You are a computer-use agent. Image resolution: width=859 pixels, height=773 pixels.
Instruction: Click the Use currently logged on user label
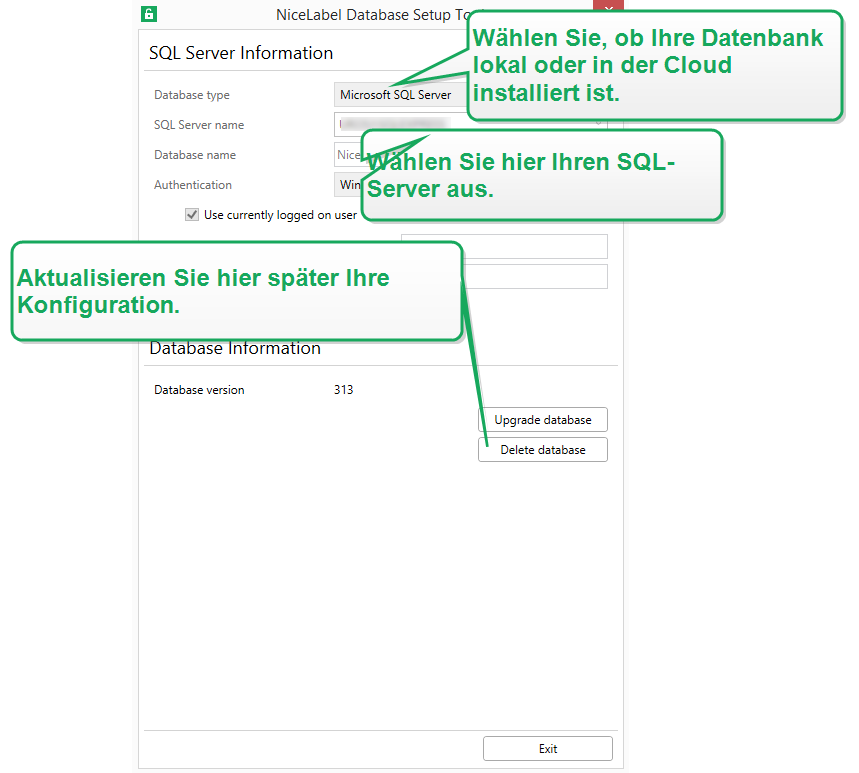pos(280,215)
